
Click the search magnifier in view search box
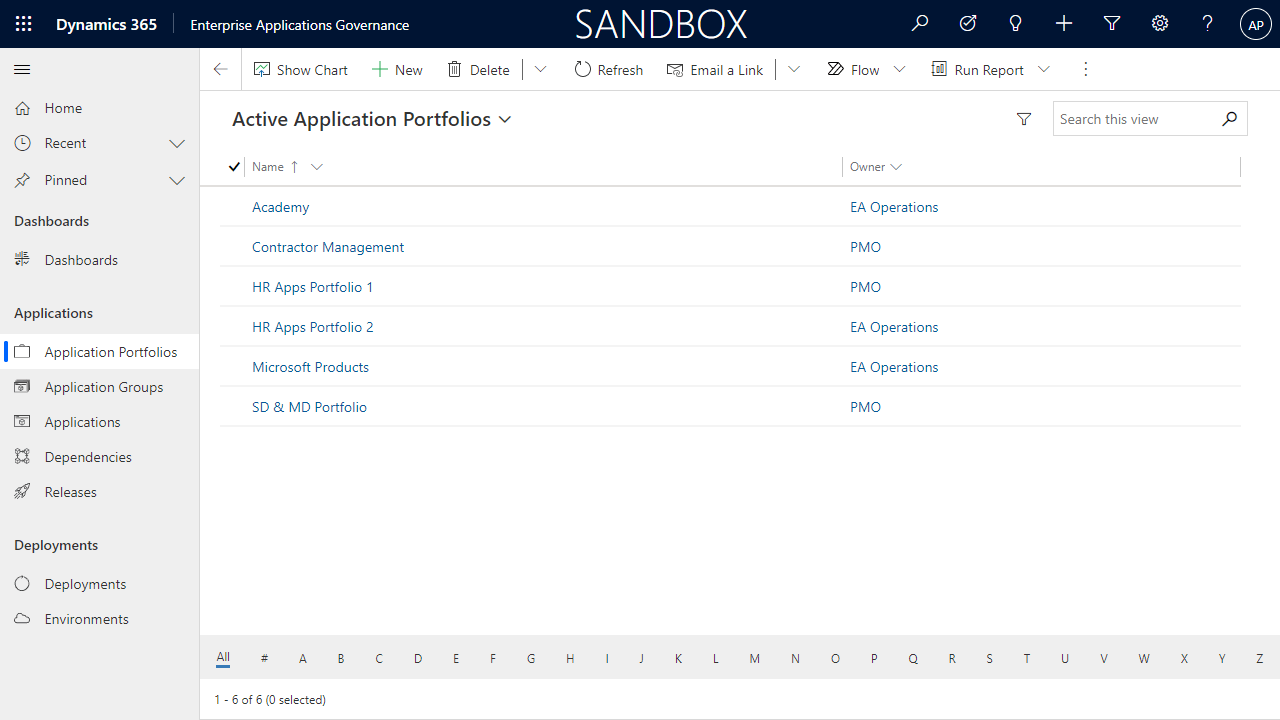click(x=1230, y=119)
